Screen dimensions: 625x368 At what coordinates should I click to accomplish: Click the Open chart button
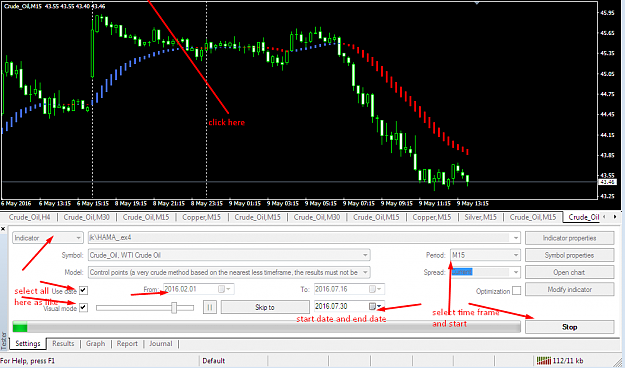click(x=569, y=272)
